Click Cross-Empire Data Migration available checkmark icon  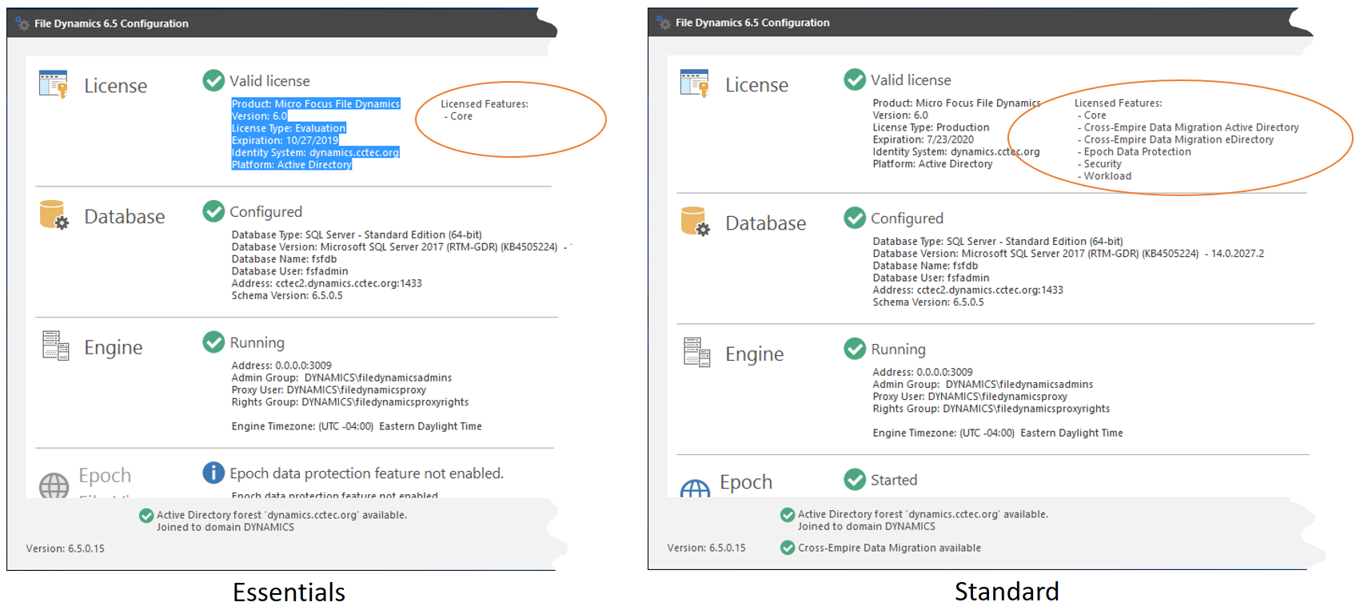[x=787, y=547]
